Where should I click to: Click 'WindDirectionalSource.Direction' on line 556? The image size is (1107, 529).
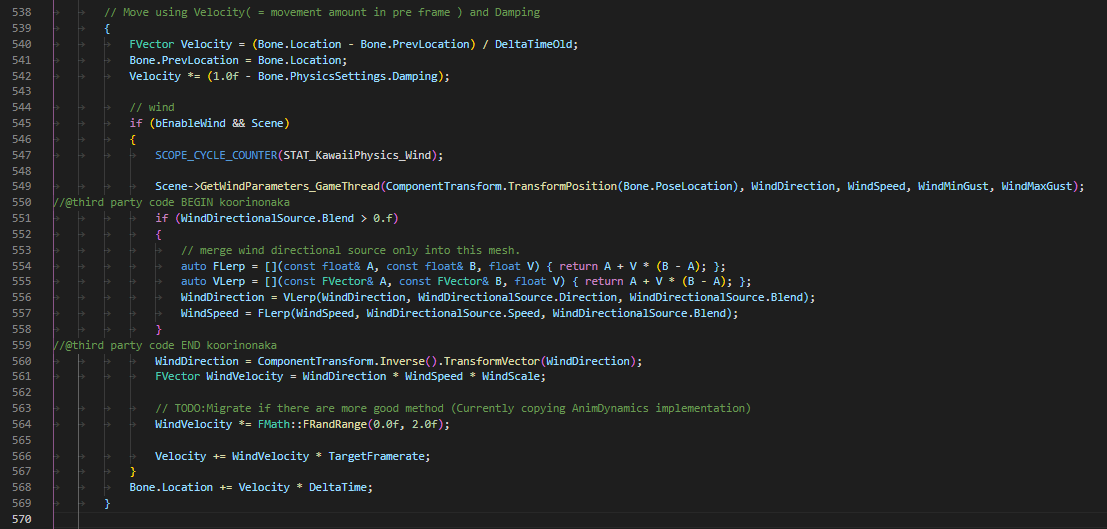517,297
